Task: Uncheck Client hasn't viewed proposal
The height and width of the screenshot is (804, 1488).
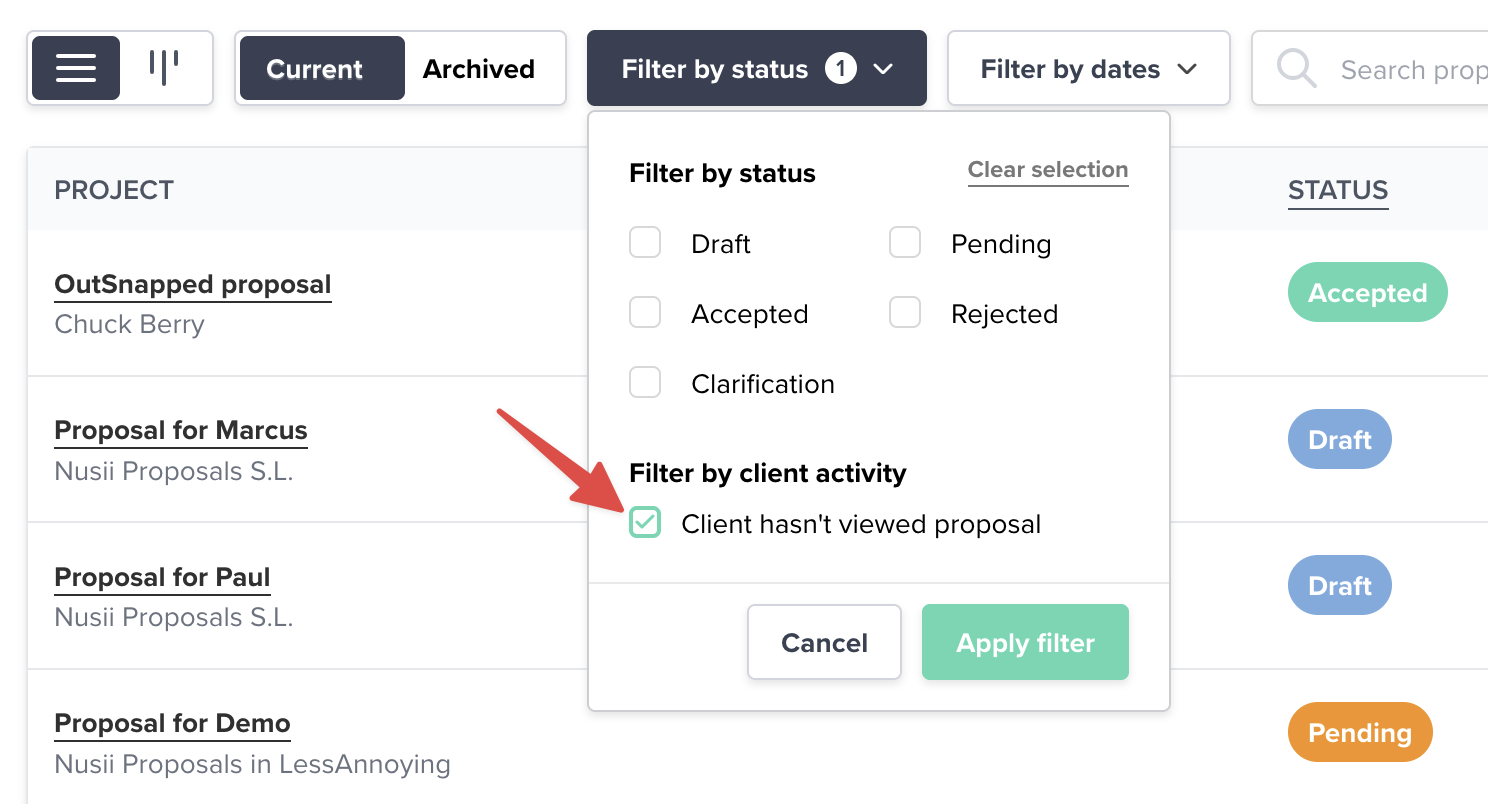Action: [645, 522]
